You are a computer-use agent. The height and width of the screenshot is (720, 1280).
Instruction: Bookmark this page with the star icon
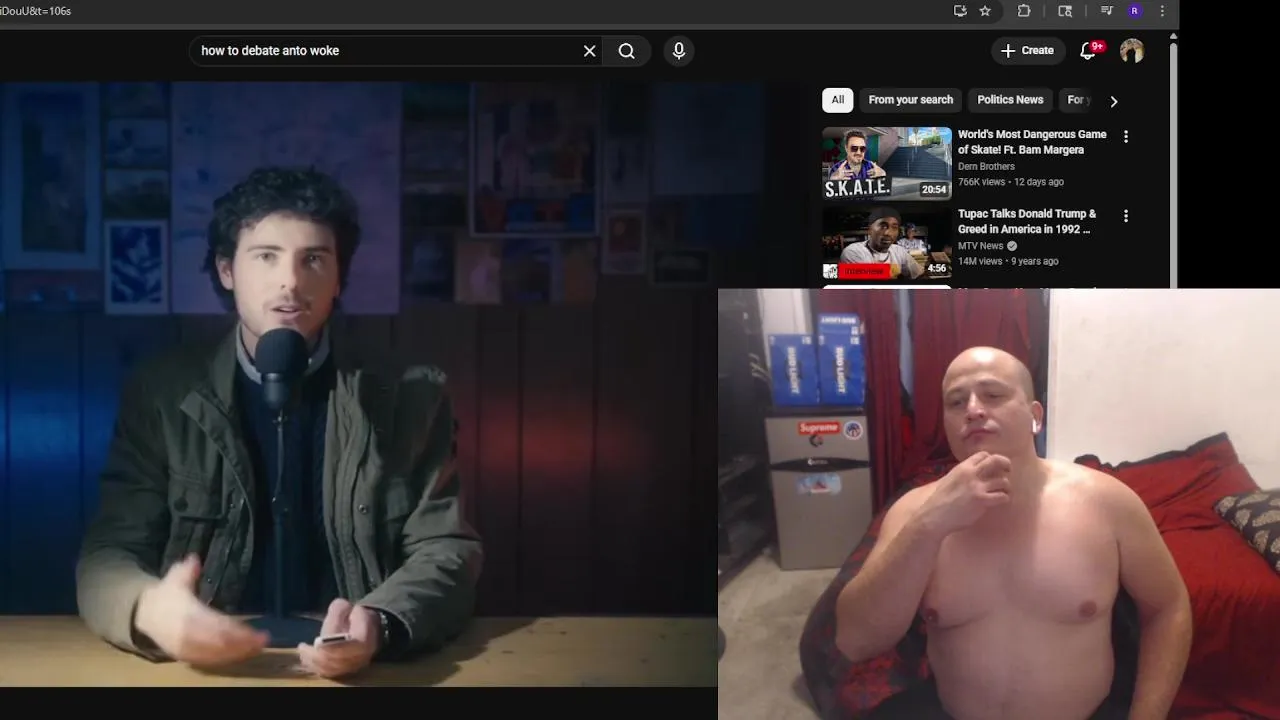click(x=985, y=11)
